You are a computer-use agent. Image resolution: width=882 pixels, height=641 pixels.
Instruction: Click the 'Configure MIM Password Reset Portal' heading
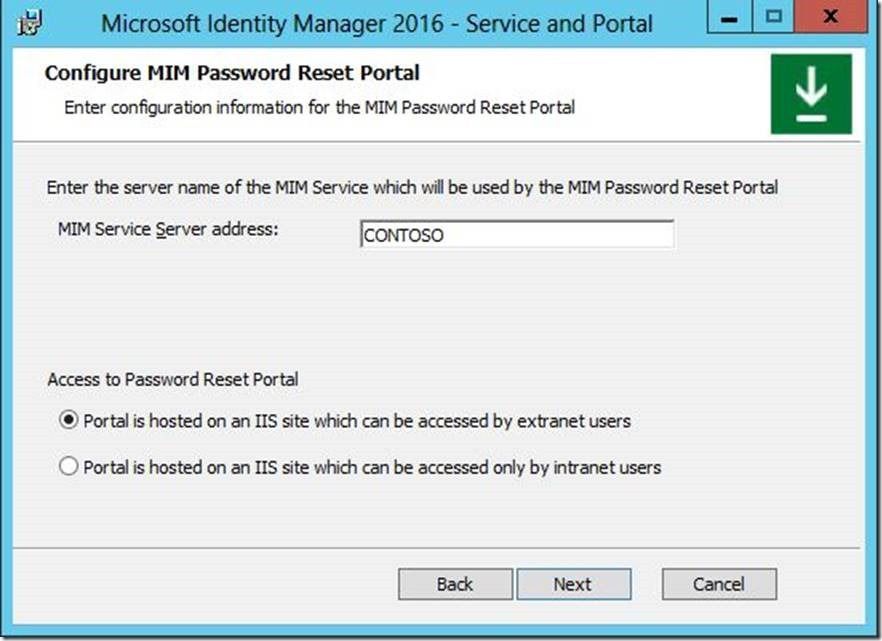[x=232, y=73]
